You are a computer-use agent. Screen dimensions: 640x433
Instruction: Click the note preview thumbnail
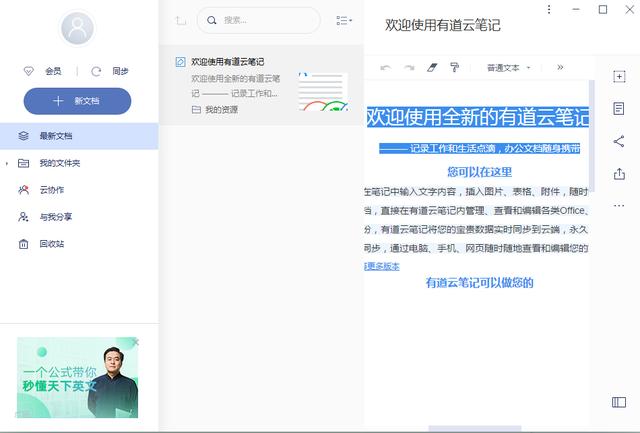pyautogui.click(x=323, y=92)
